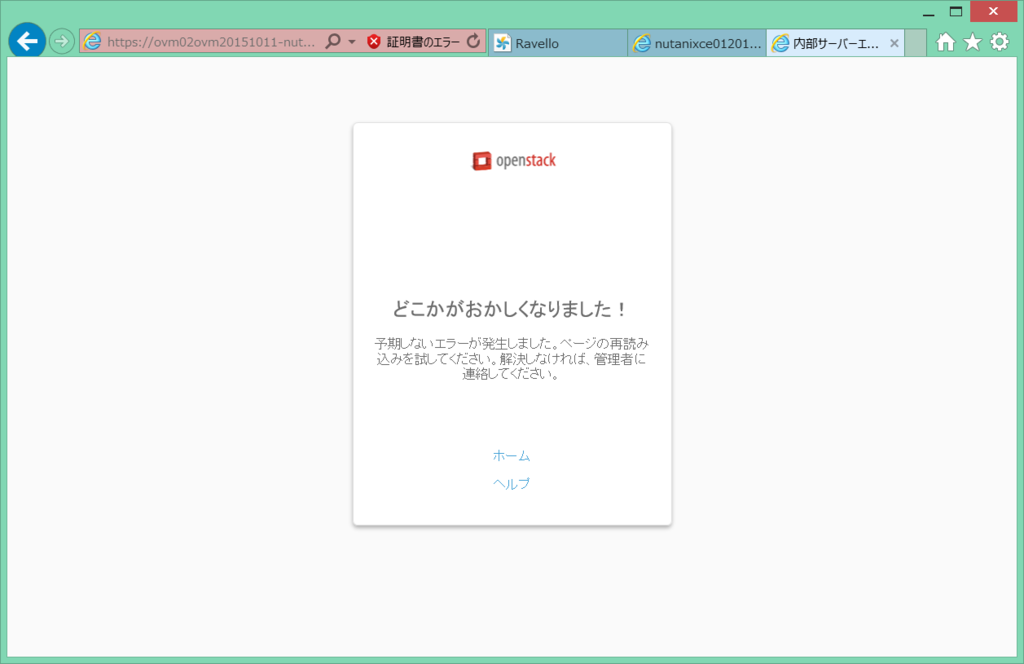
Task: Open the address bar dropdown arrow
Action: pyautogui.click(x=351, y=42)
